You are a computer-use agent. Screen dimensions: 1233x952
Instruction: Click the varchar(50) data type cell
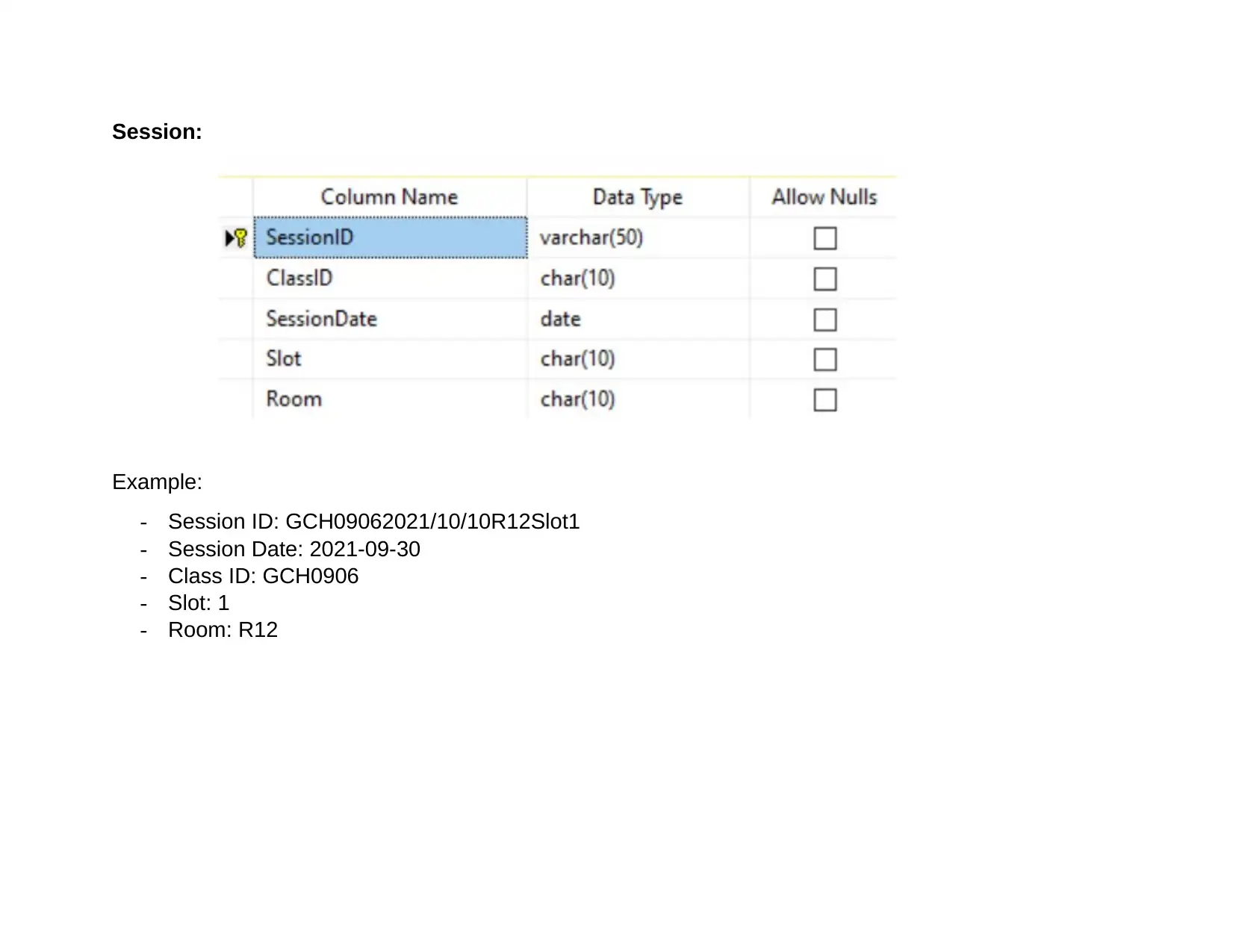639,237
